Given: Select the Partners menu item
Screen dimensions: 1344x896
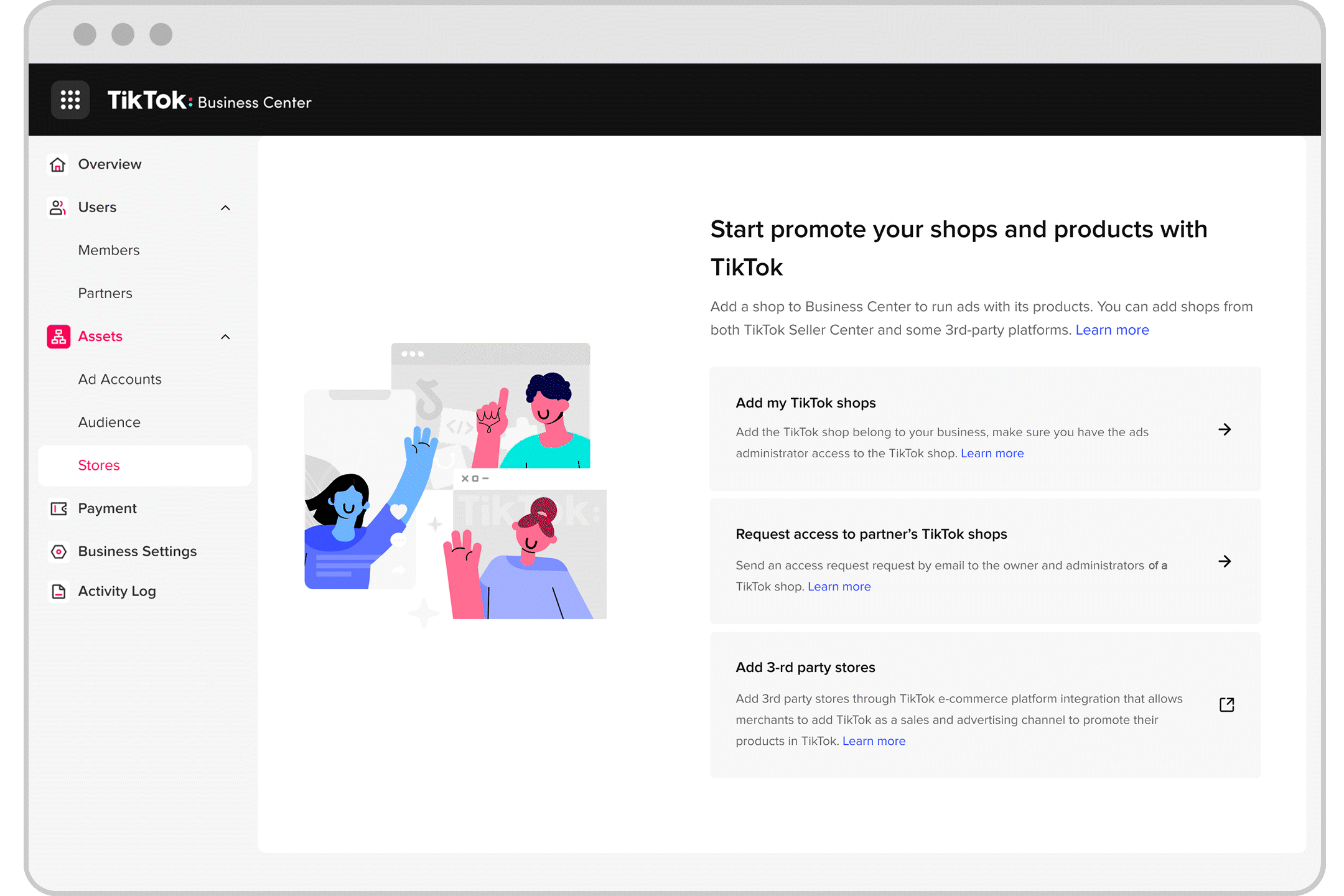Looking at the screenshot, I should click(104, 293).
